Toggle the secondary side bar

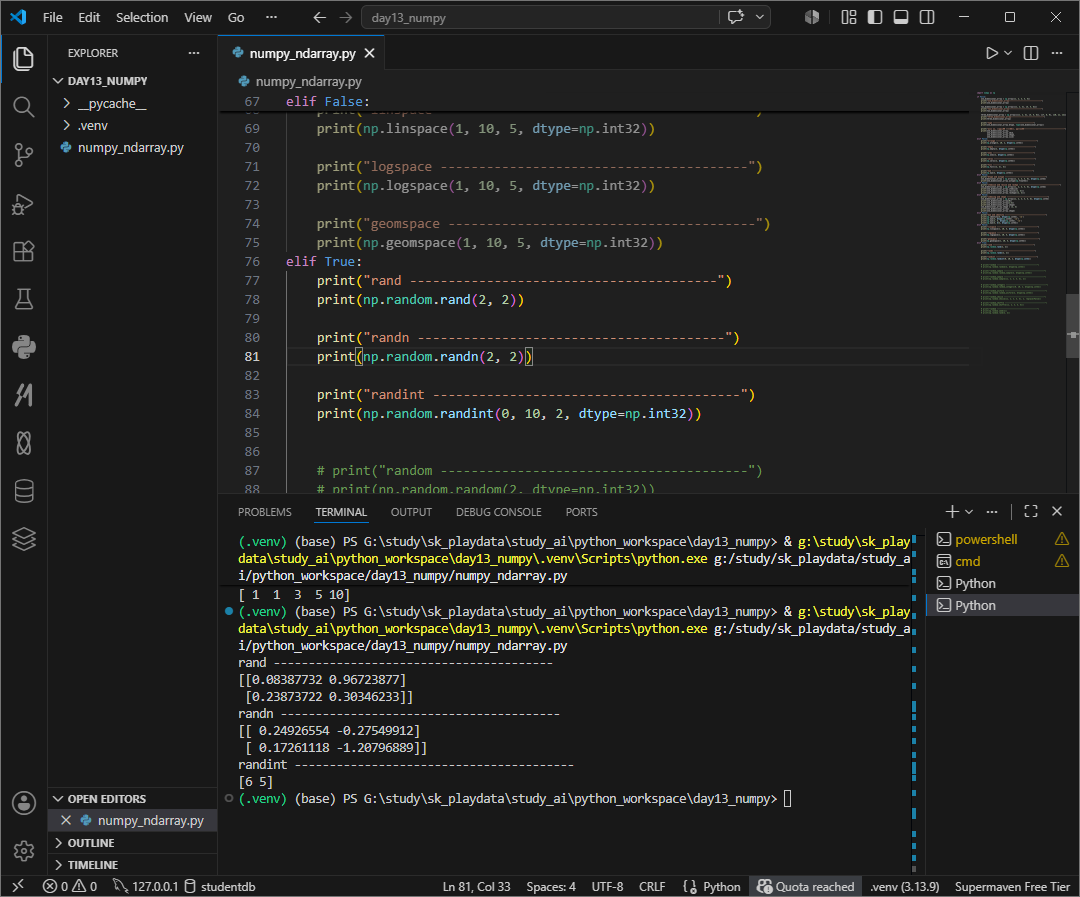click(x=927, y=17)
